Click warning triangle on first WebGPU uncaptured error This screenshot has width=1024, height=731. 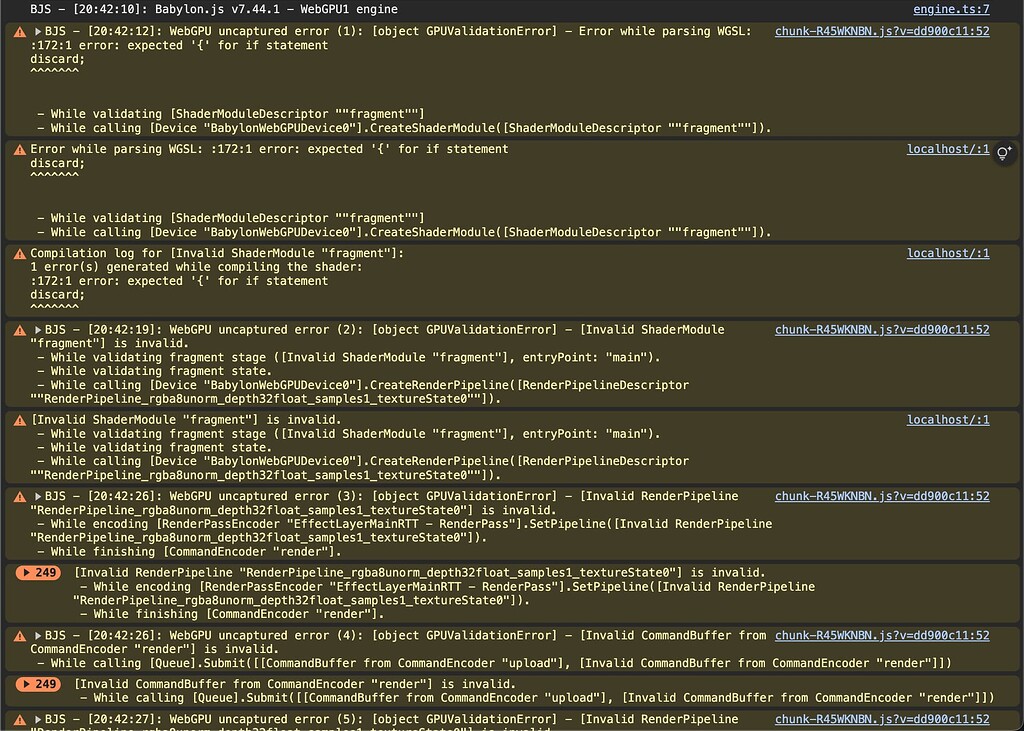click(x=18, y=31)
